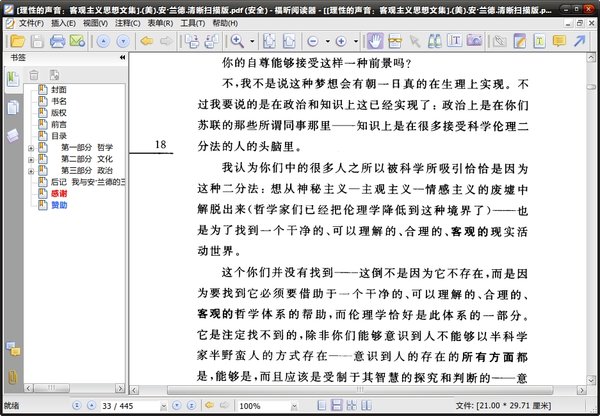Show bookmarks panel in sidebar
This screenshot has height=416, width=600.
[13, 79]
